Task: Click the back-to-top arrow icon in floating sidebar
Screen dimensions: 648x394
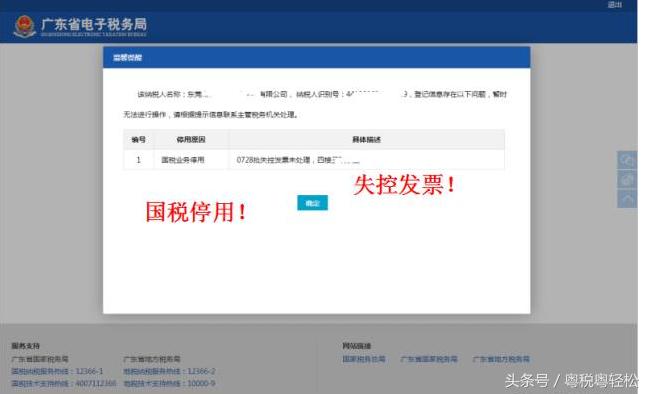Action: pos(627,199)
